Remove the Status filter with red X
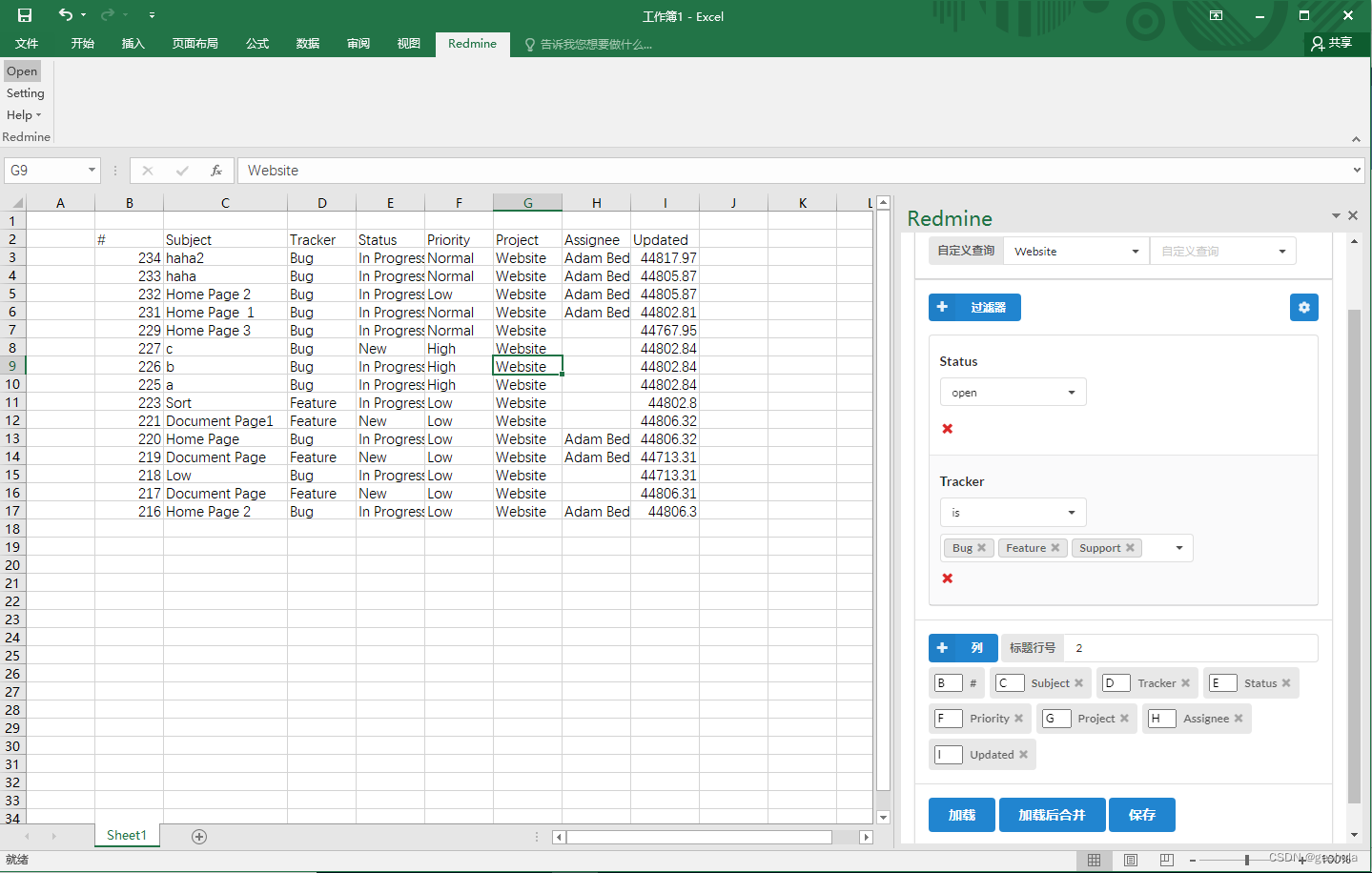Image resolution: width=1372 pixels, height=873 pixels. [x=948, y=429]
